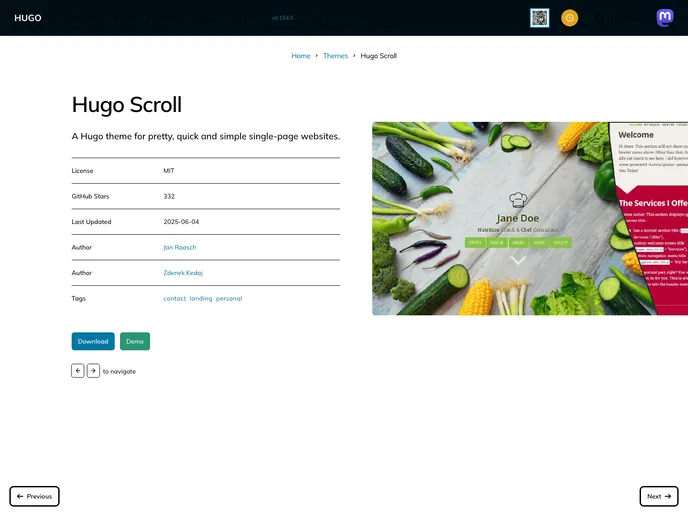Click the 'Last Updated' row label
688x512 pixels.
[x=91, y=222]
